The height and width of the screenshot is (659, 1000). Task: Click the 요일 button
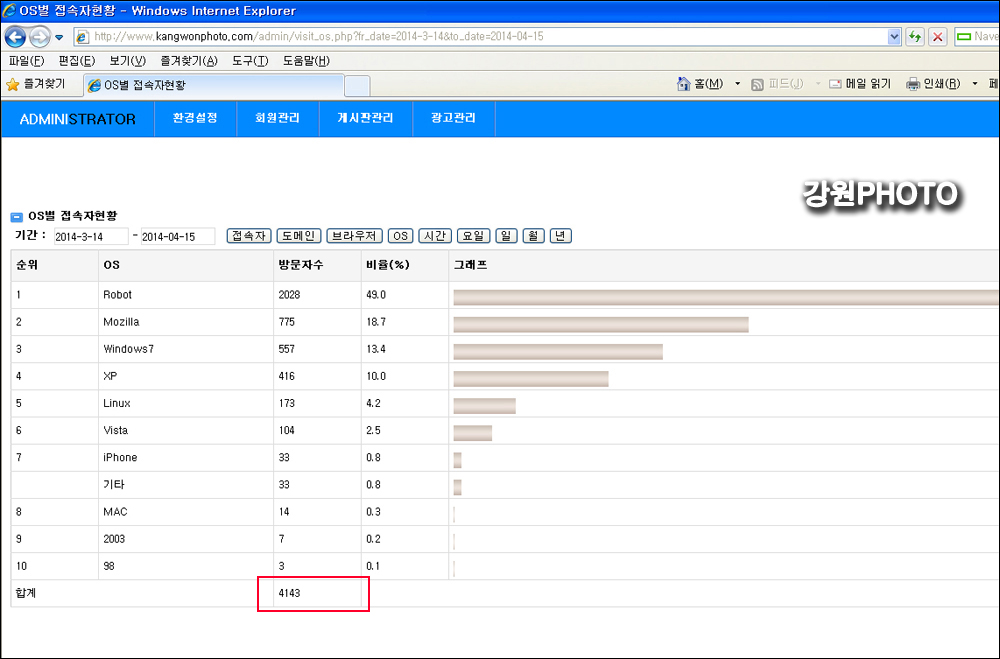point(473,236)
